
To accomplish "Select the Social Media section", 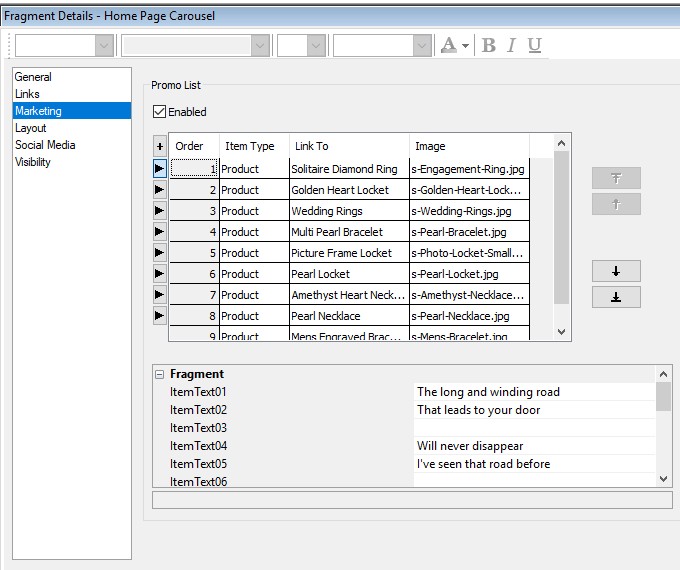I will tap(45, 145).
